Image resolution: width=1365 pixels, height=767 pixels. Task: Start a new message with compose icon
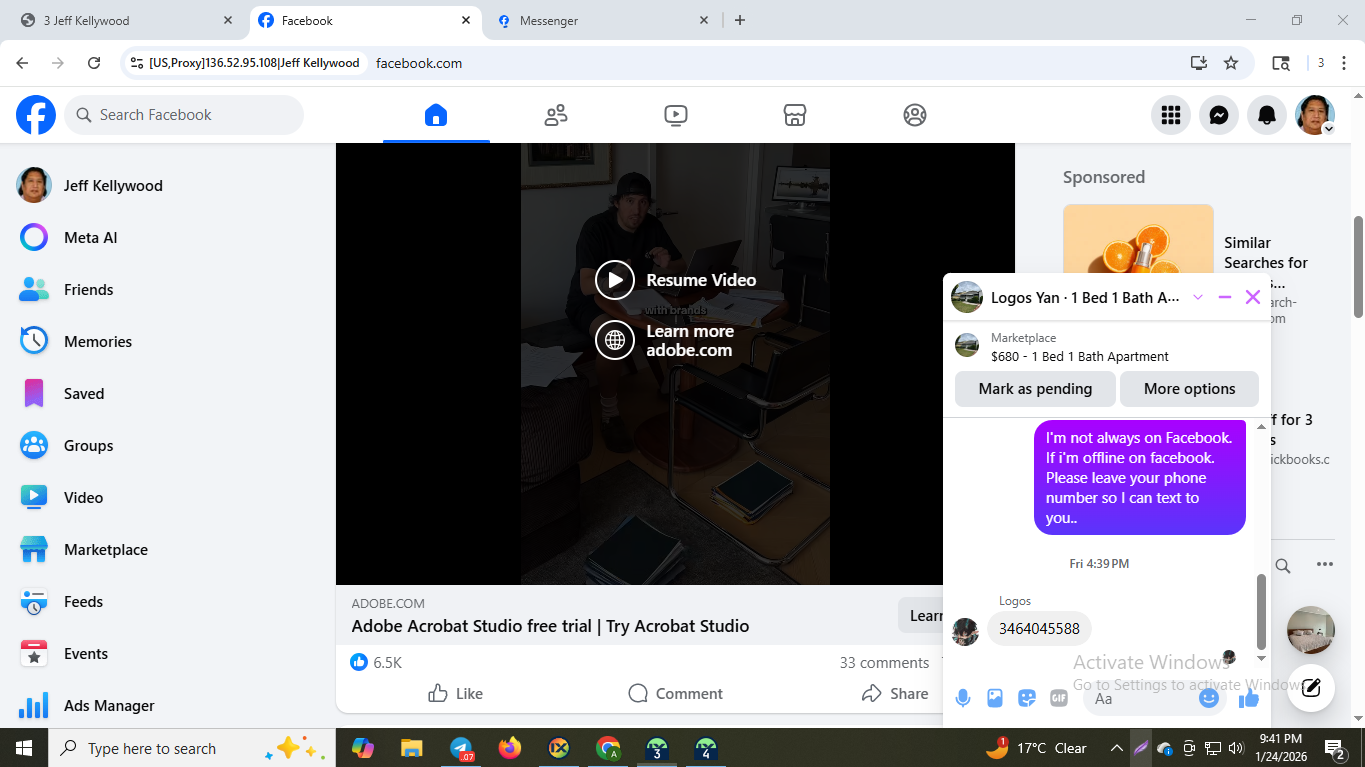(x=1311, y=688)
